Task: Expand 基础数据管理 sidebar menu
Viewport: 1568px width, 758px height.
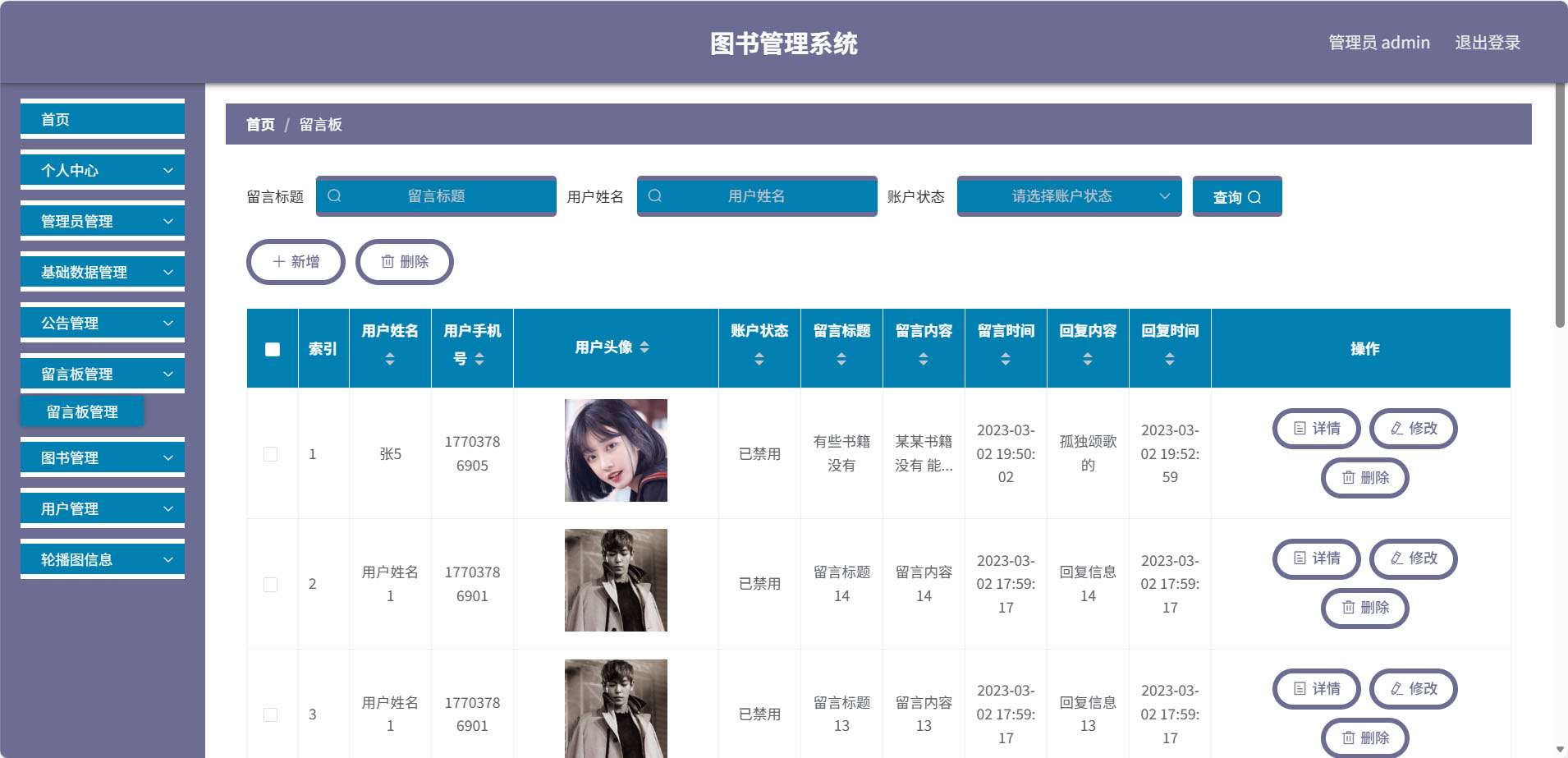Action: [103, 272]
